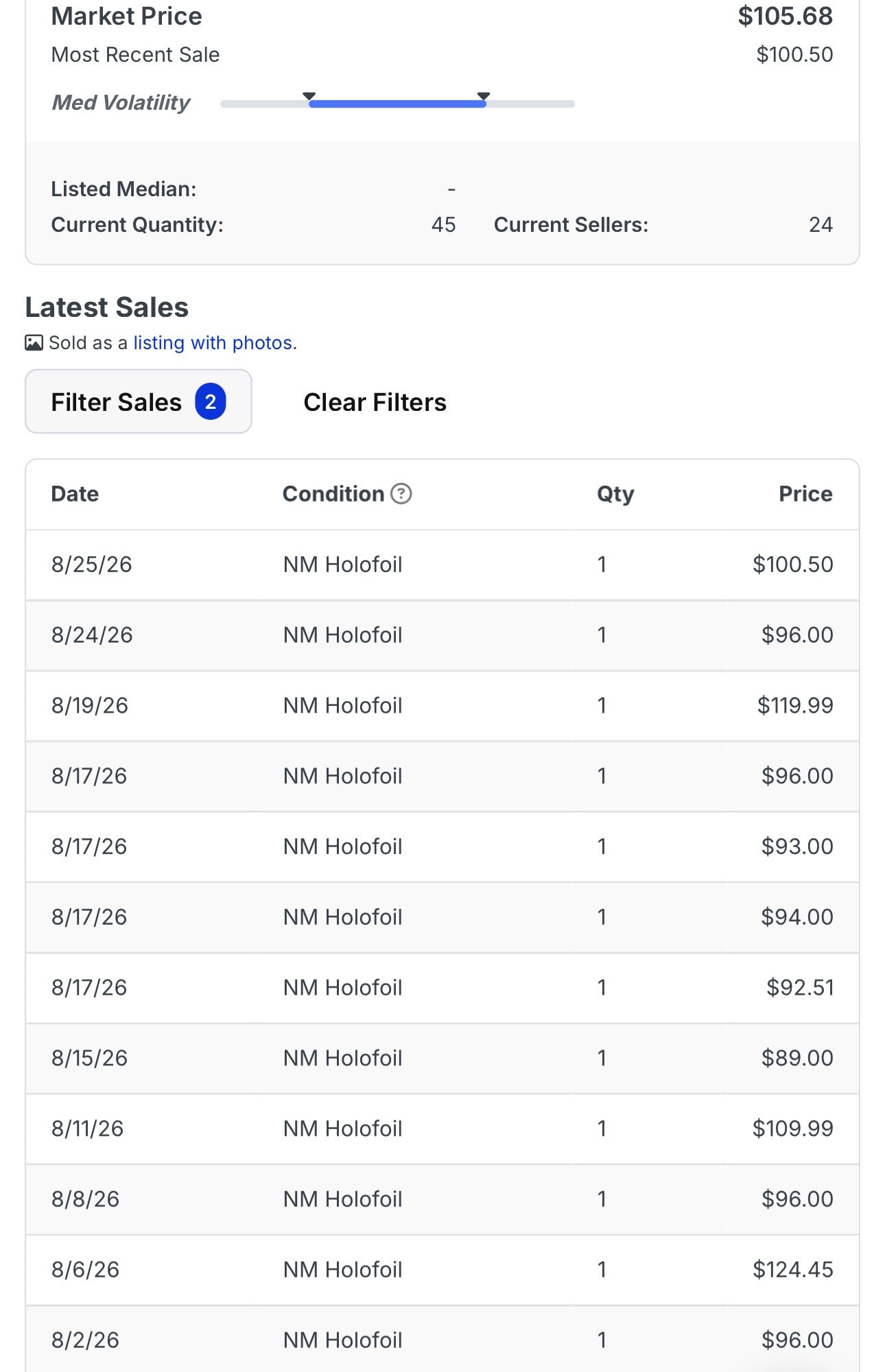Select the 8/25/26 sale row

point(442,565)
